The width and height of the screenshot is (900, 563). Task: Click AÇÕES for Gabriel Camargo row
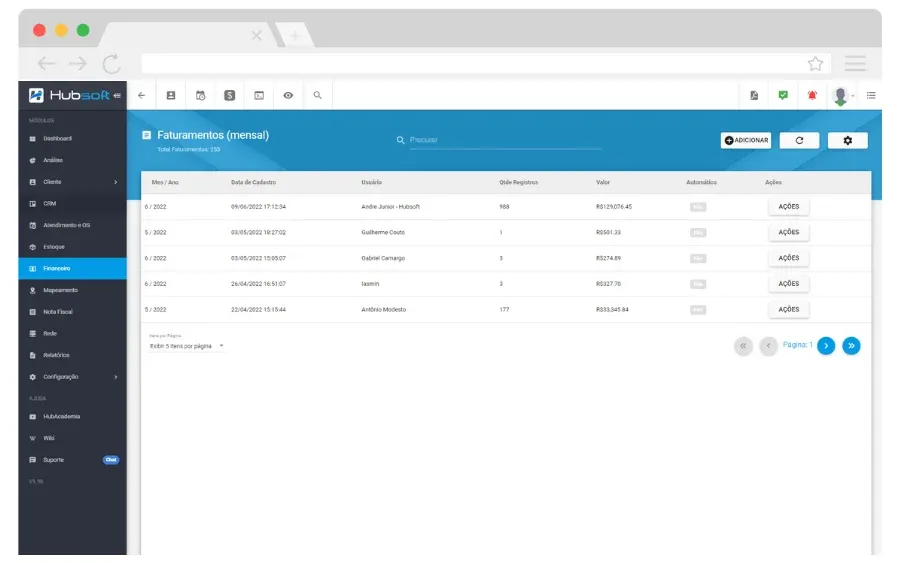pos(789,258)
